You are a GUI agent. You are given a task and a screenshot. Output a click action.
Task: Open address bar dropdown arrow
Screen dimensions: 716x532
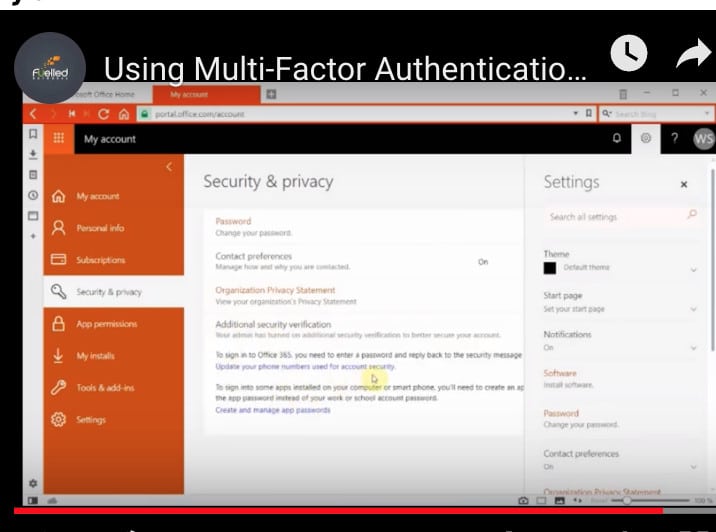(x=575, y=113)
